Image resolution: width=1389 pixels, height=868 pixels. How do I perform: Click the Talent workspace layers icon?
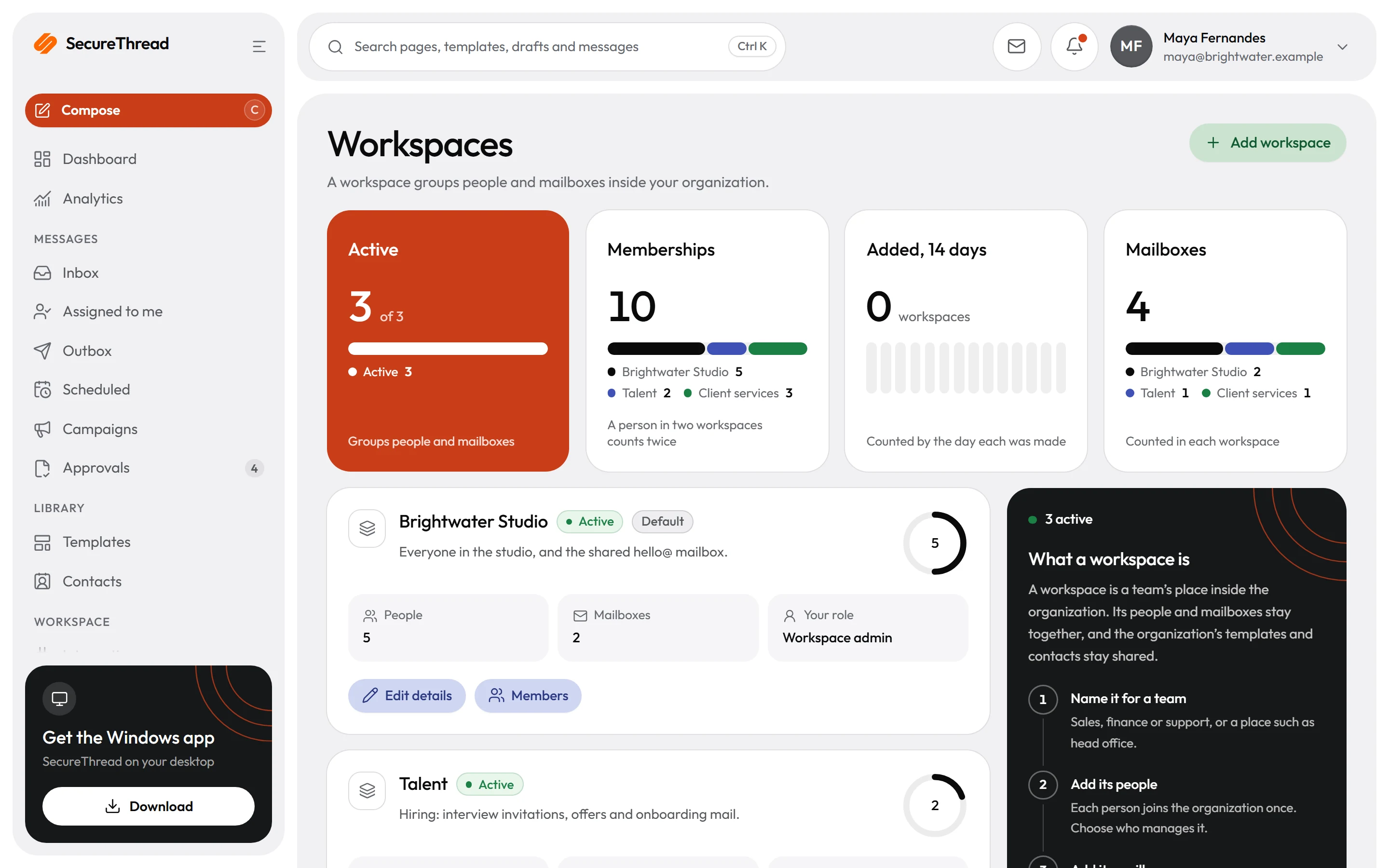coord(367,790)
